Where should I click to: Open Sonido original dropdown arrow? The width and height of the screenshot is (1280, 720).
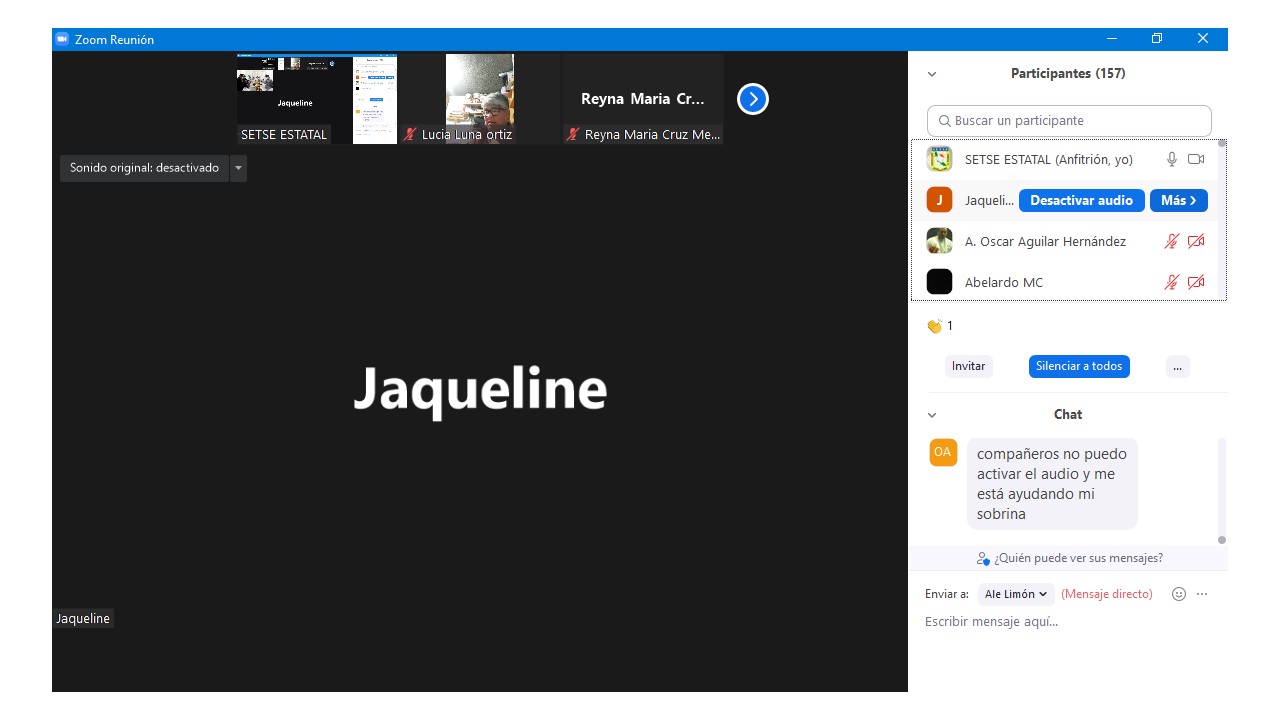tap(238, 168)
